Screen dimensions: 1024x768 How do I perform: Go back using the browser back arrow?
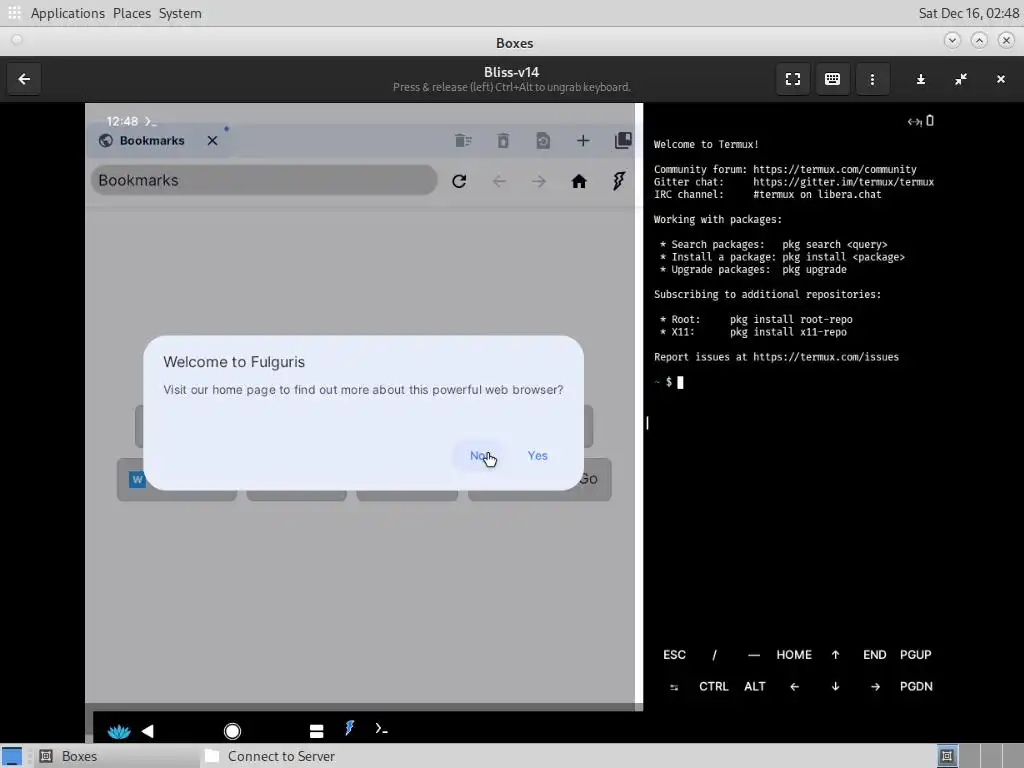pyautogui.click(x=499, y=181)
